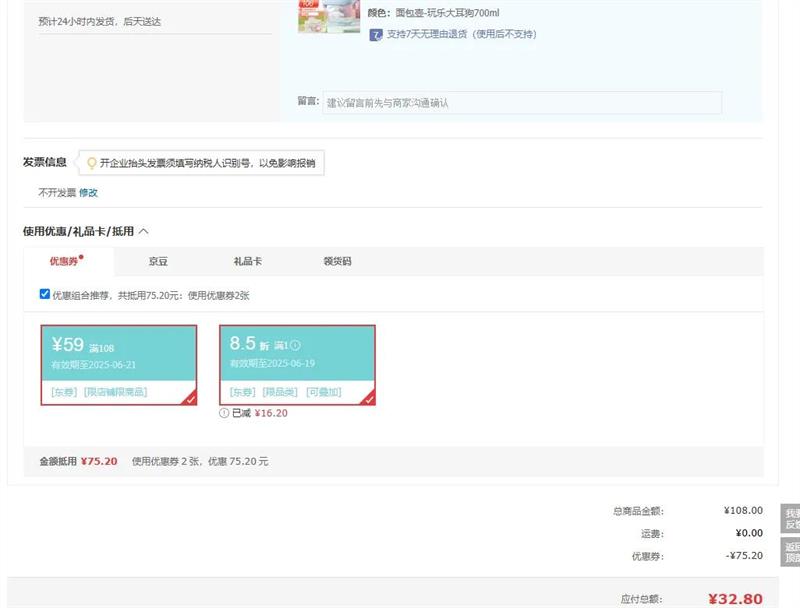The width and height of the screenshot is (800, 608).
Task: Click the 留言 message input field
Action: (521, 103)
